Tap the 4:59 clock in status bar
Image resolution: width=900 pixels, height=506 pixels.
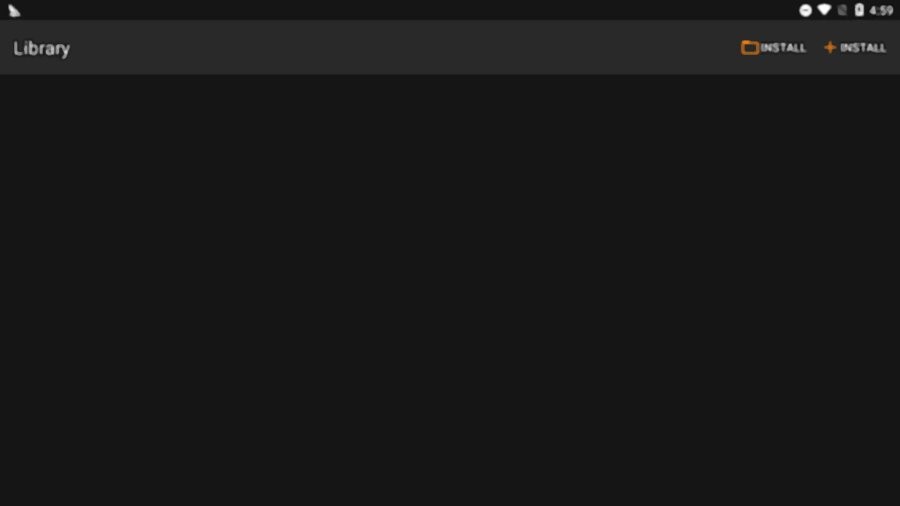881,10
